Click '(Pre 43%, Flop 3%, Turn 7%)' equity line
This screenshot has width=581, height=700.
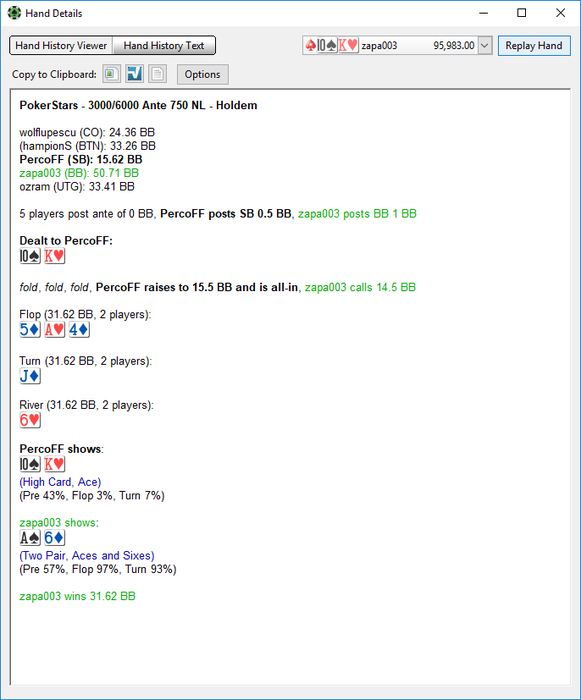(92, 496)
